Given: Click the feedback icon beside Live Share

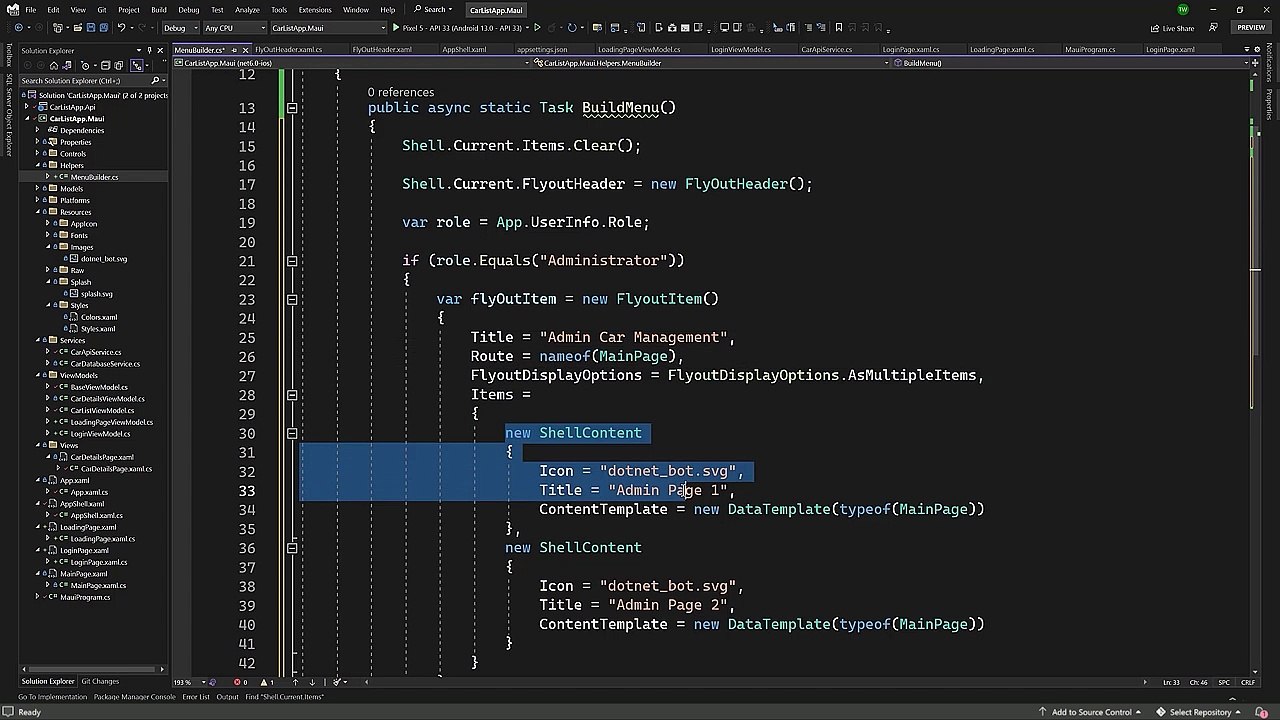Looking at the screenshot, I should click(x=1211, y=28).
